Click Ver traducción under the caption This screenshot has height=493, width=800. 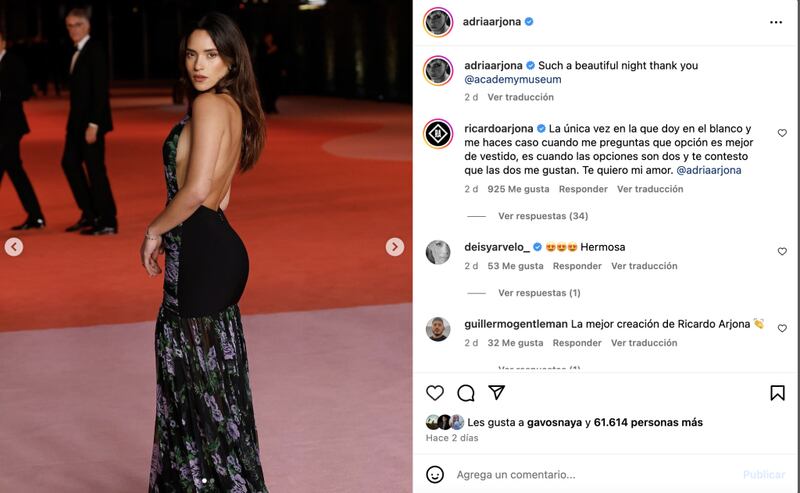520,97
